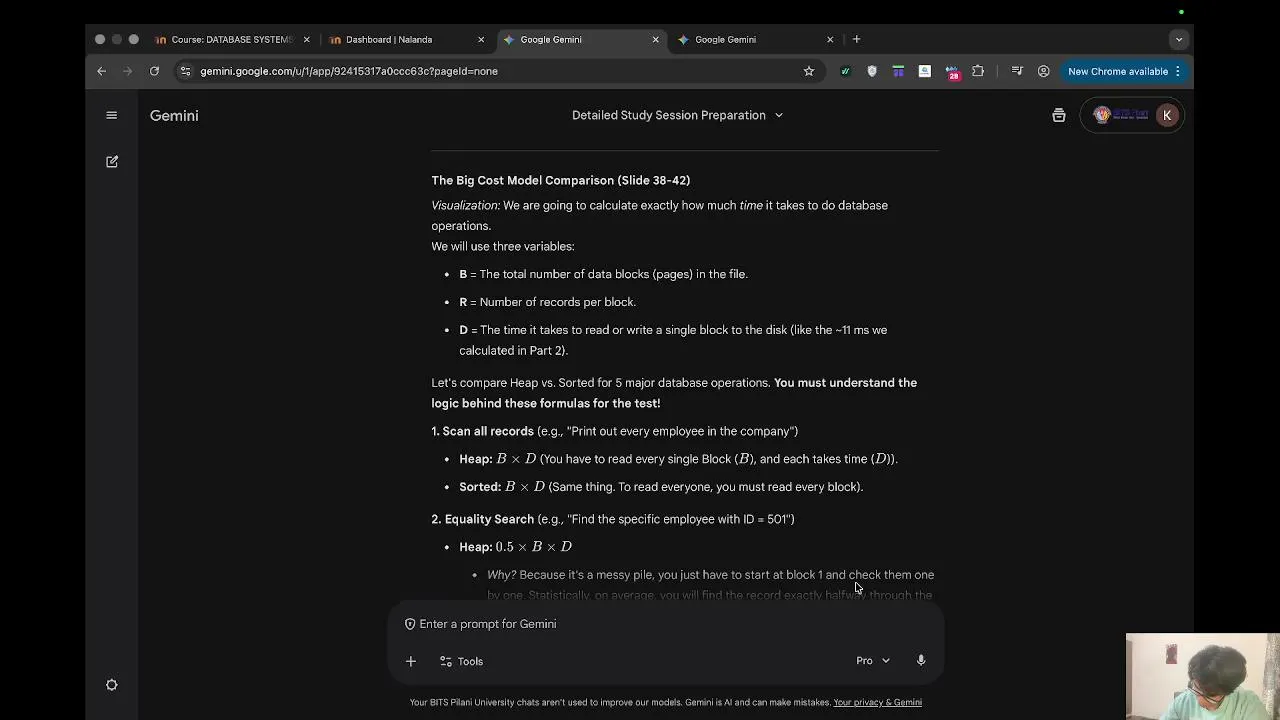Image resolution: width=1280 pixels, height=720 pixels.
Task: Click bullet 'R = Number of records per block'
Action: [x=547, y=302]
